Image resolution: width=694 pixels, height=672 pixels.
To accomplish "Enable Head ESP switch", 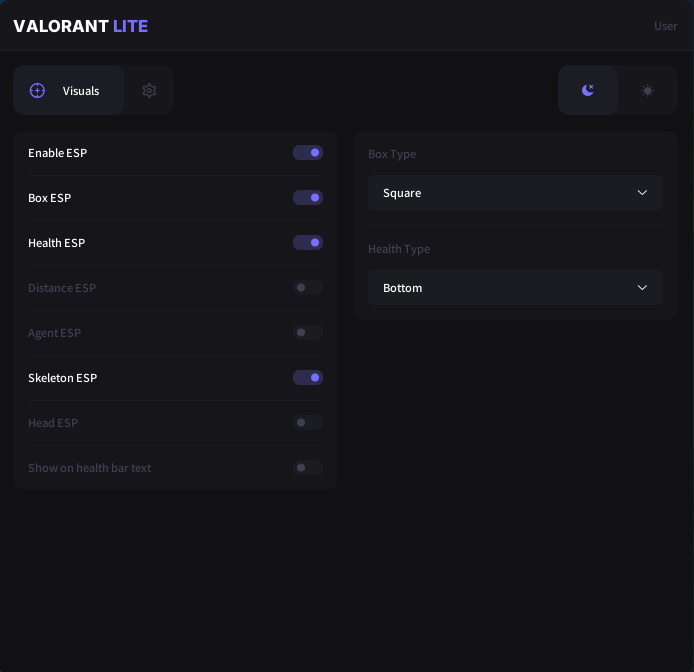I will [x=308, y=423].
